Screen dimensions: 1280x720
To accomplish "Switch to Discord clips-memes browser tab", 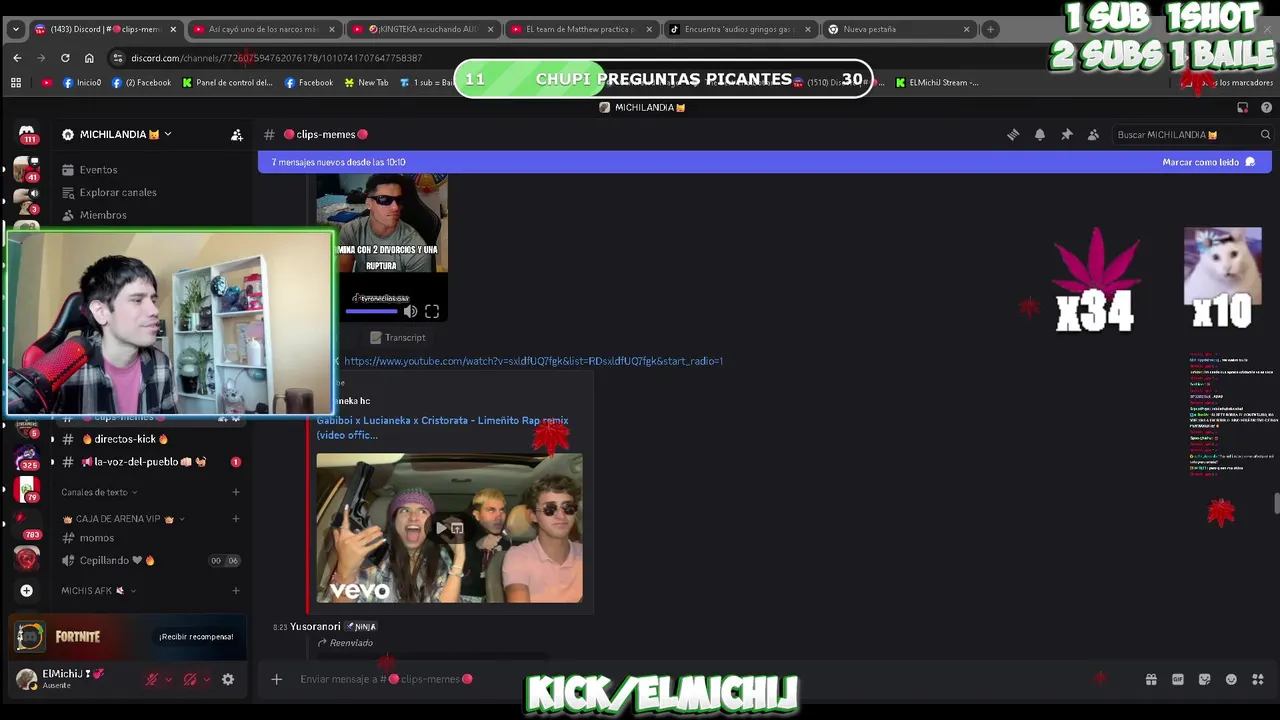I will pos(105,29).
